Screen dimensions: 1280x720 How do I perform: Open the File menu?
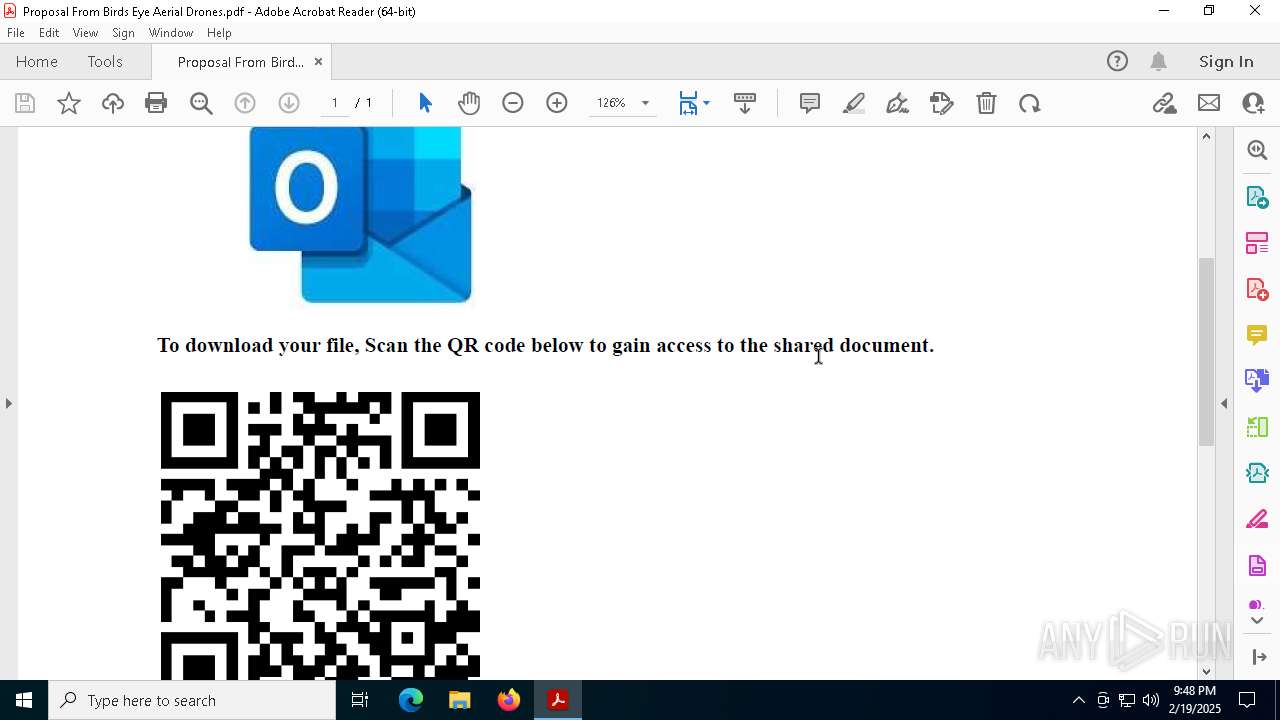[x=16, y=33]
